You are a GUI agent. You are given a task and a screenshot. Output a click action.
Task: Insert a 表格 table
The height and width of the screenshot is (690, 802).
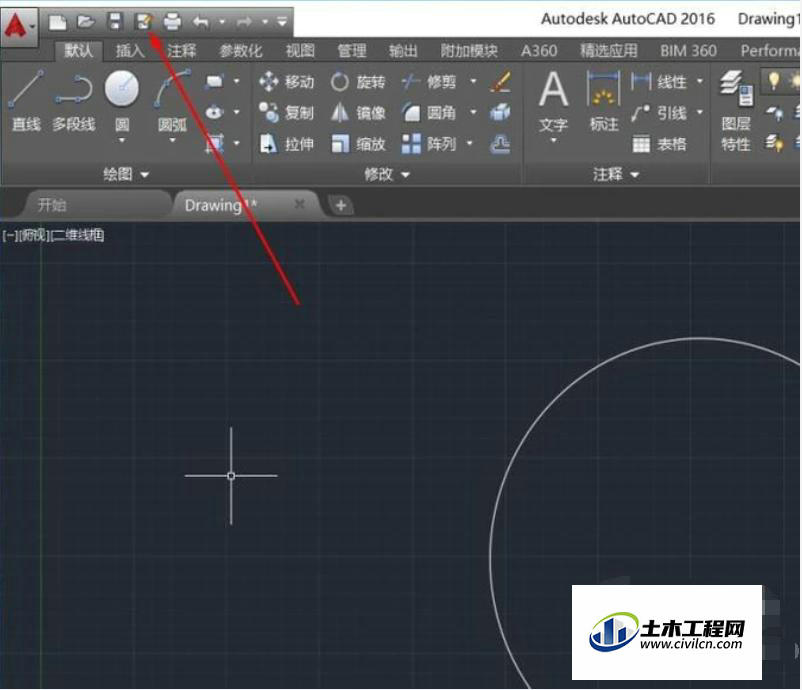[x=659, y=144]
